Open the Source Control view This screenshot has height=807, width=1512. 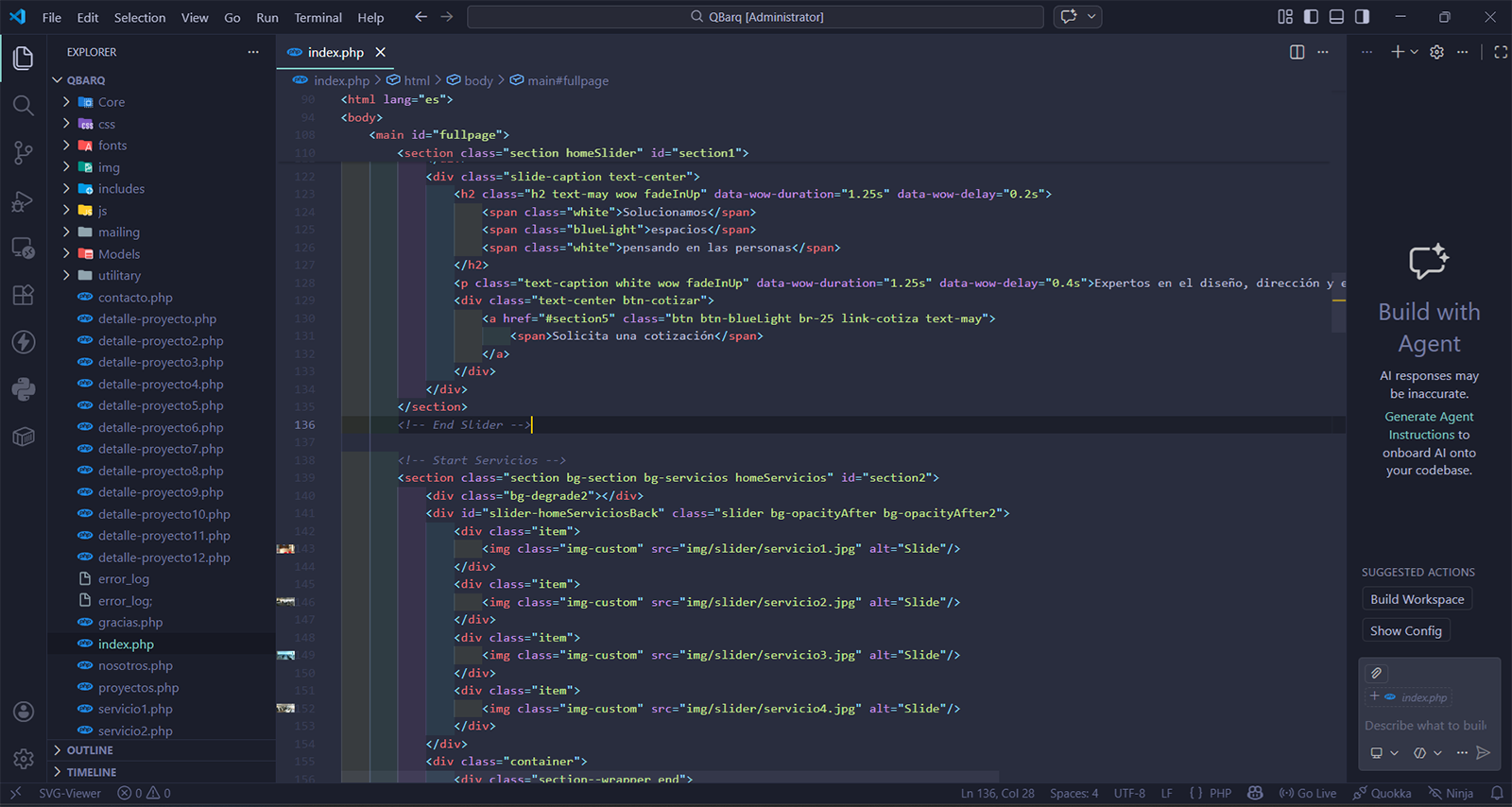[24, 153]
